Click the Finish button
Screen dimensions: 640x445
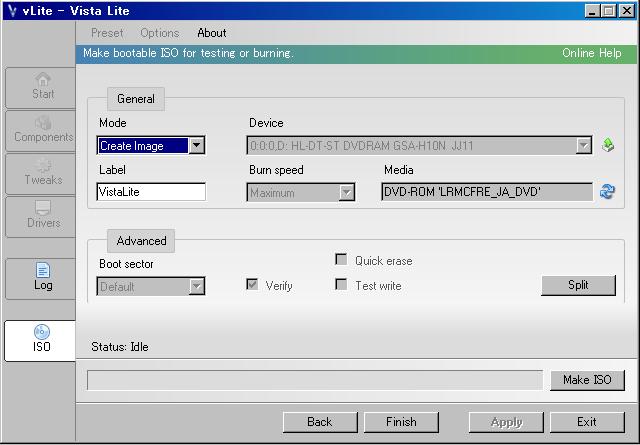(x=401, y=422)
